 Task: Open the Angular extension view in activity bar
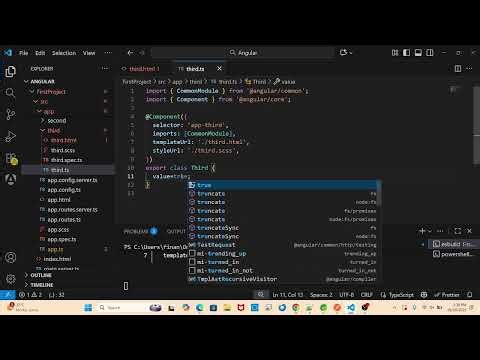click(x=10, y=180)
